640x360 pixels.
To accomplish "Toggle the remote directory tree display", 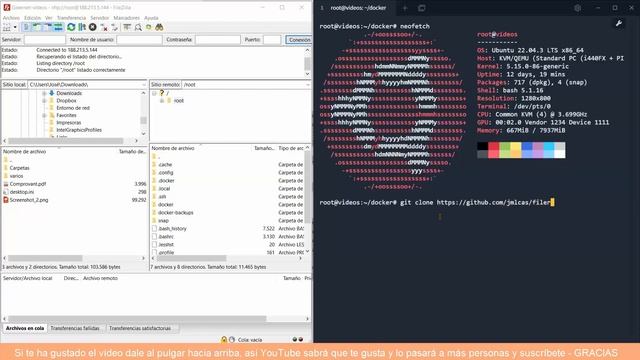I will pos(47,27).
